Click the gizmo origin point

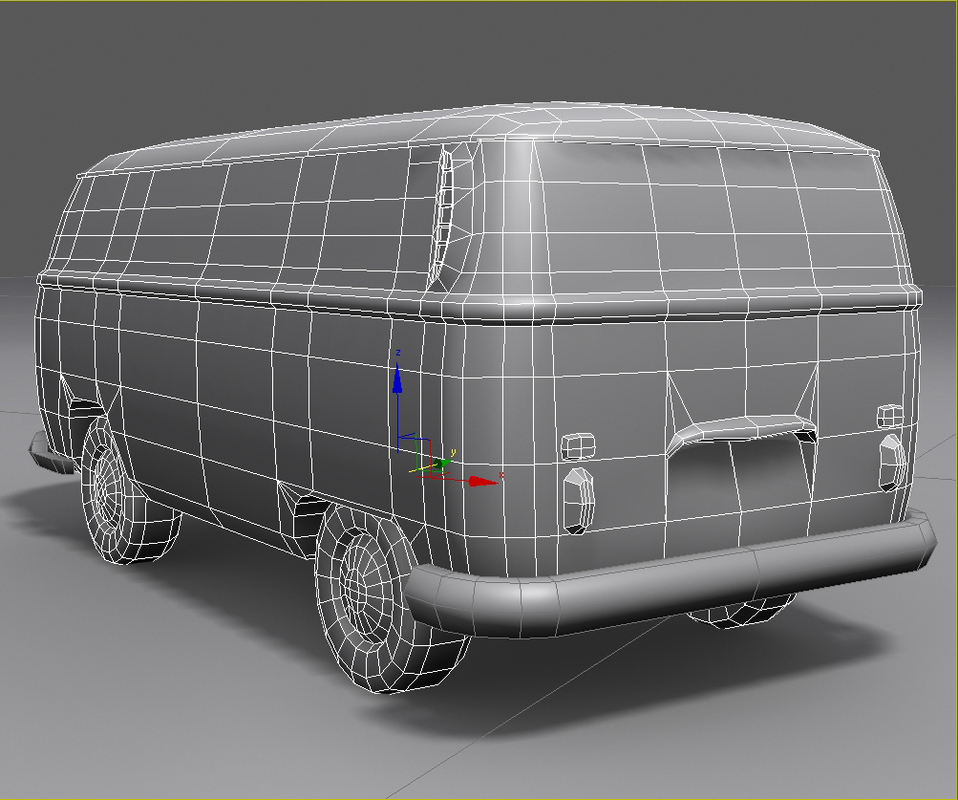pos(430,476)
